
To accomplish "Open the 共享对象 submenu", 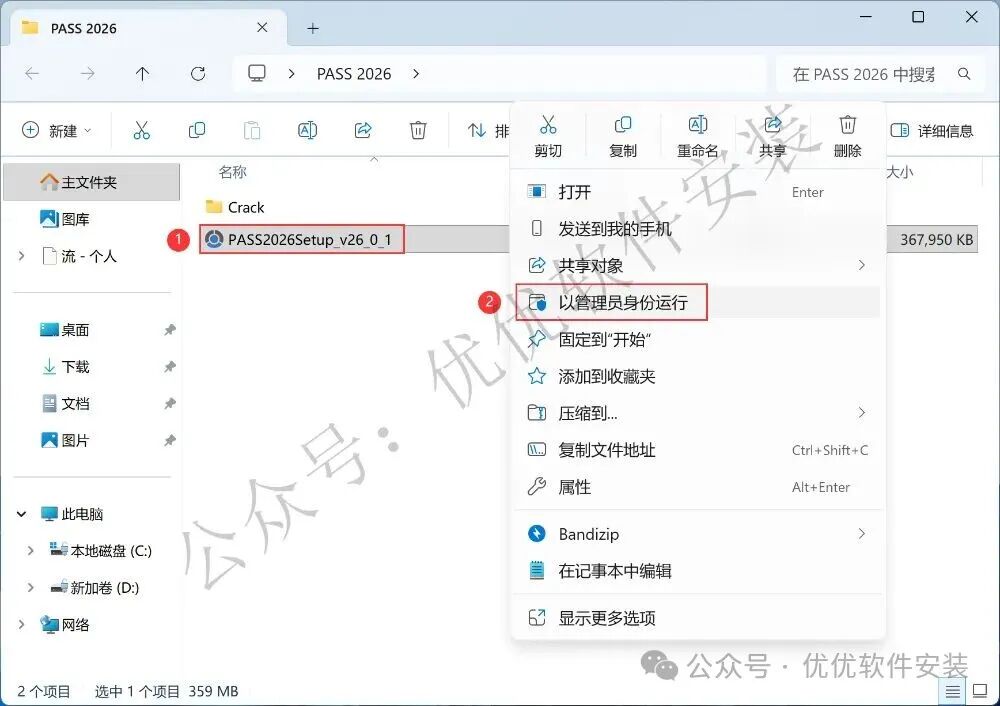I will coord(698,265).
